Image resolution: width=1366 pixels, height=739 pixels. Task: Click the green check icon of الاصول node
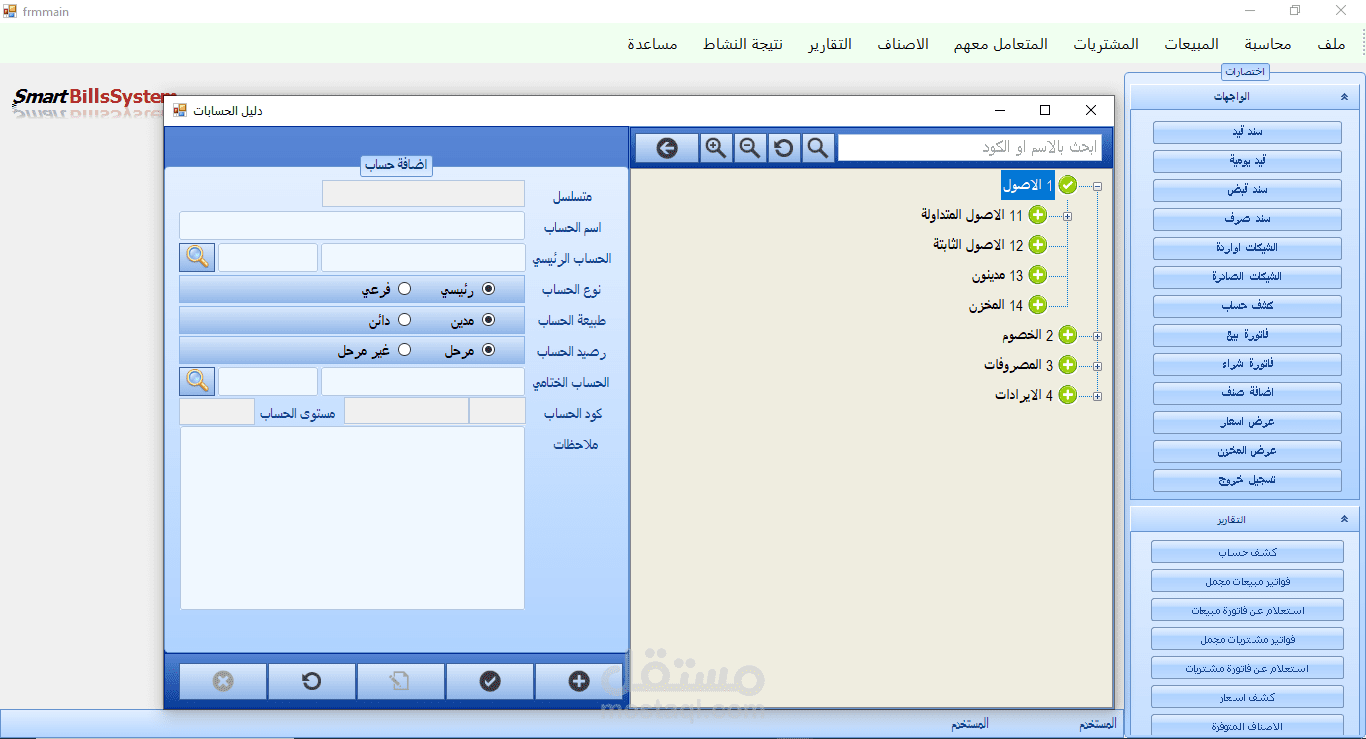[x=1068, y=185]
